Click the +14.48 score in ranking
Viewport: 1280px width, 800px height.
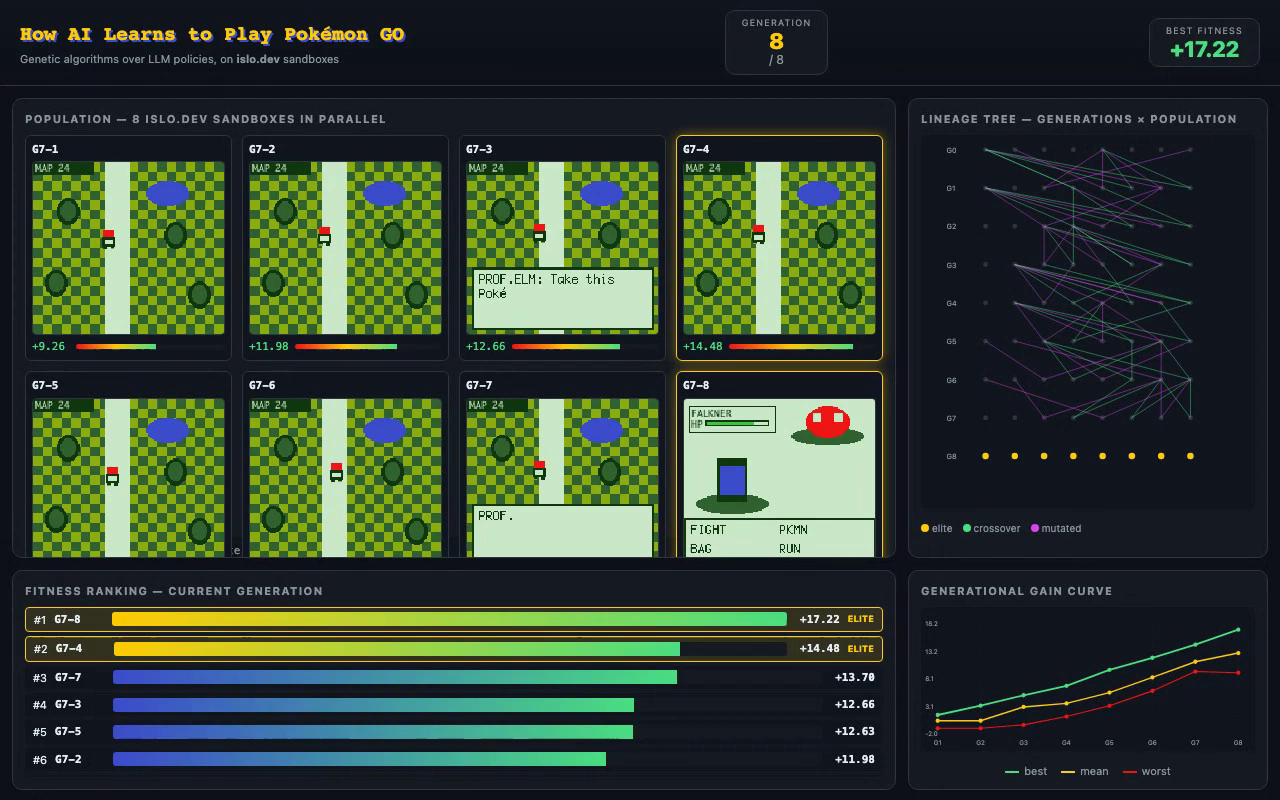819,649
